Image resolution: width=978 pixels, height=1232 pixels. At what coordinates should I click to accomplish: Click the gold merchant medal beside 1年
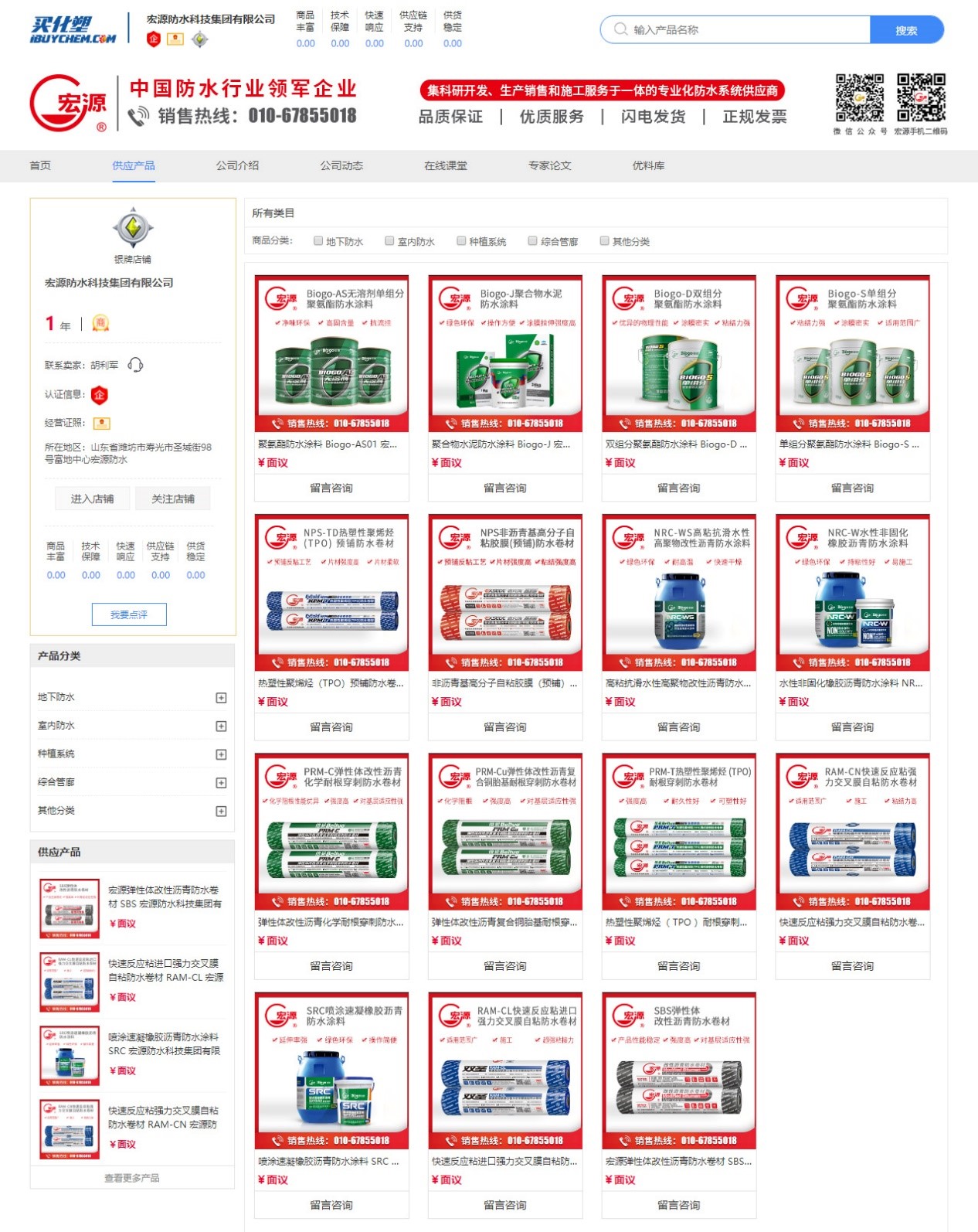coord(100,323)
